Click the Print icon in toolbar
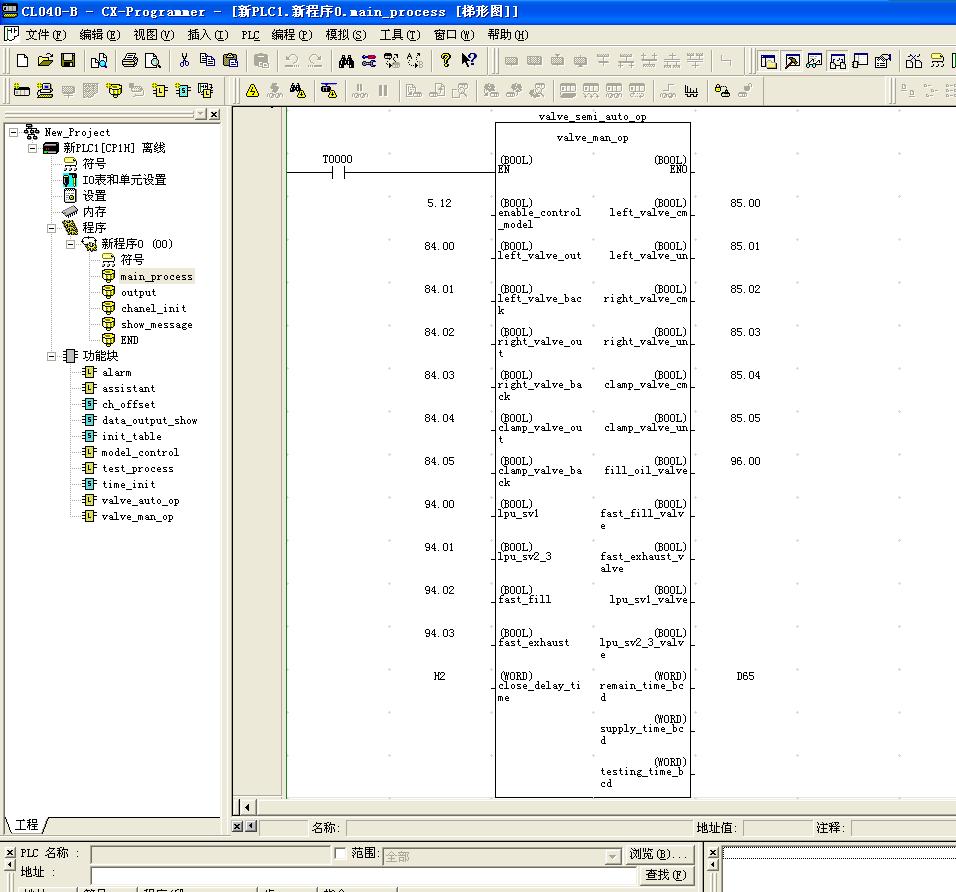The height and width of the screenshot is (892, 956). click(129, 61)
